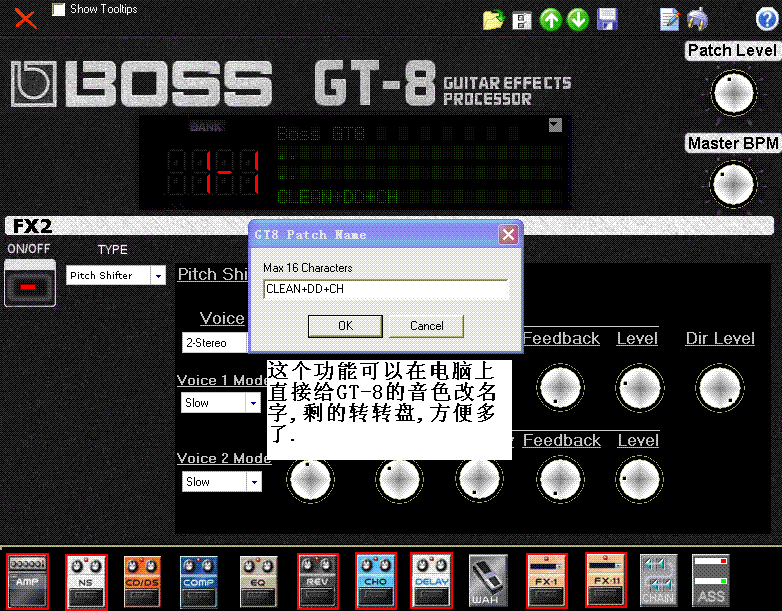Open the effect CHAIN icon
Screen dimensions: 782x611
(657, 580)
